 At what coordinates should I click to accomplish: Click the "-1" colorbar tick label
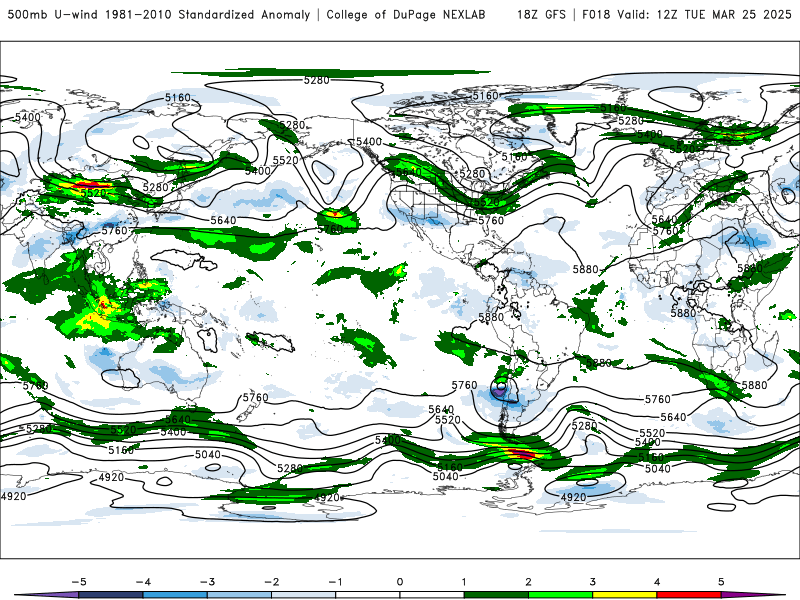click(335, 582)
